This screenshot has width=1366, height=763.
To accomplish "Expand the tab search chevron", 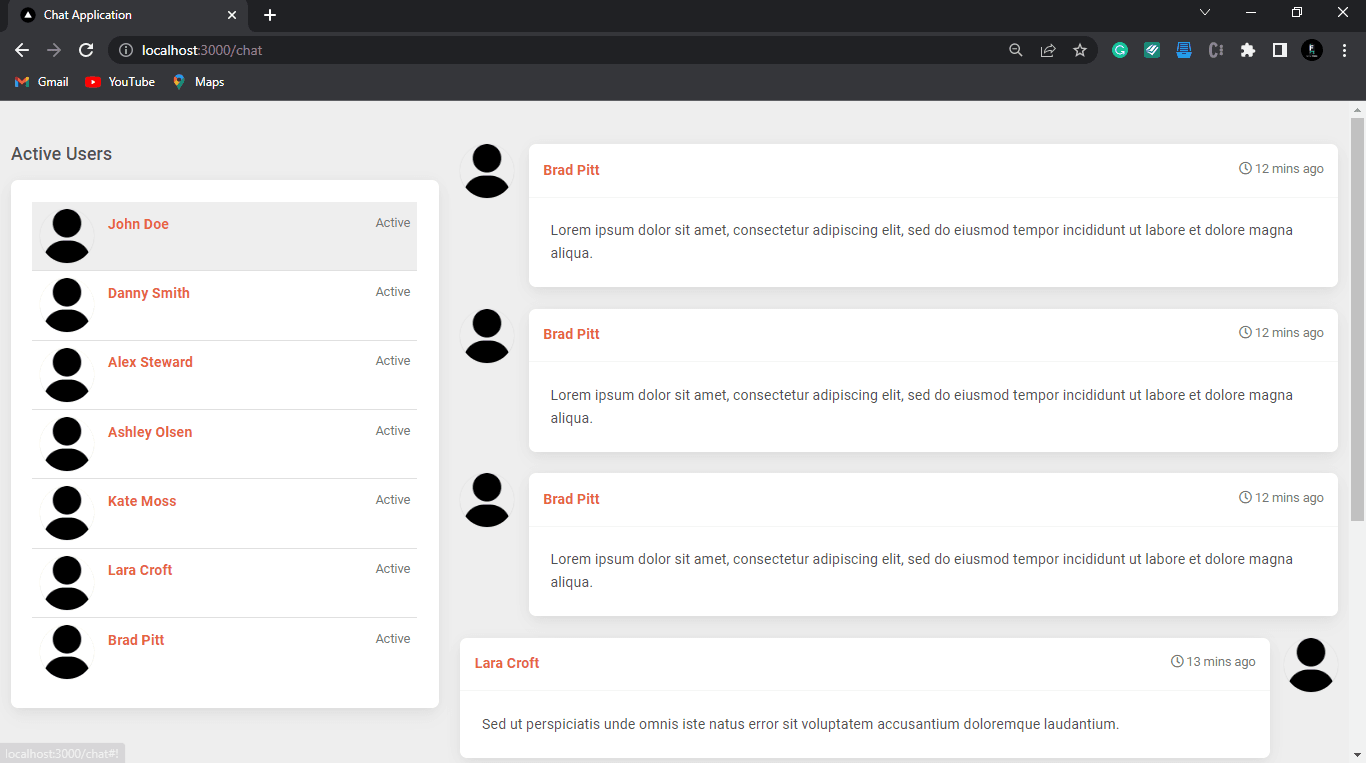I will tap(1205, 13).
